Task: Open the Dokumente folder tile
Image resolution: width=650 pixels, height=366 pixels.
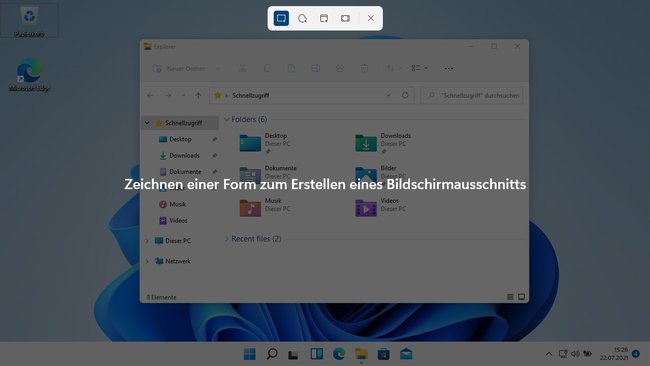Action: click(268, 175)
